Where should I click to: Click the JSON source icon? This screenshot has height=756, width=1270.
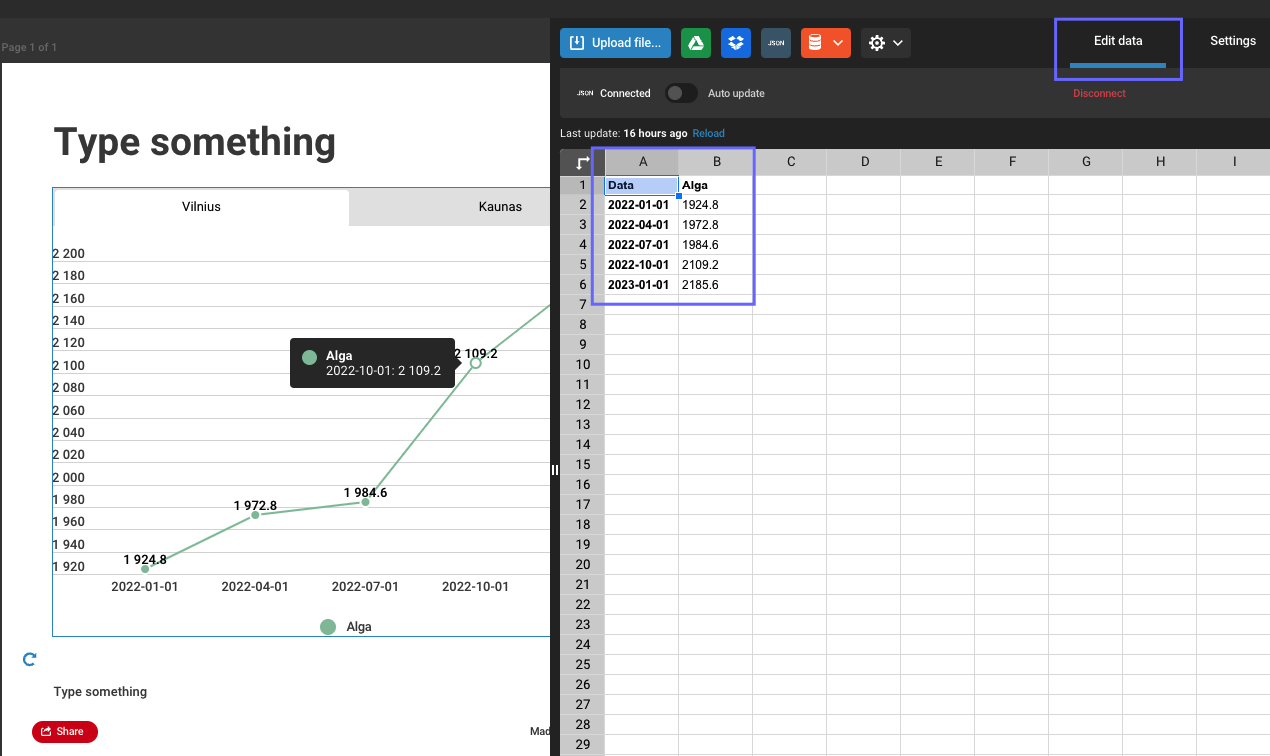click(775, 42)
